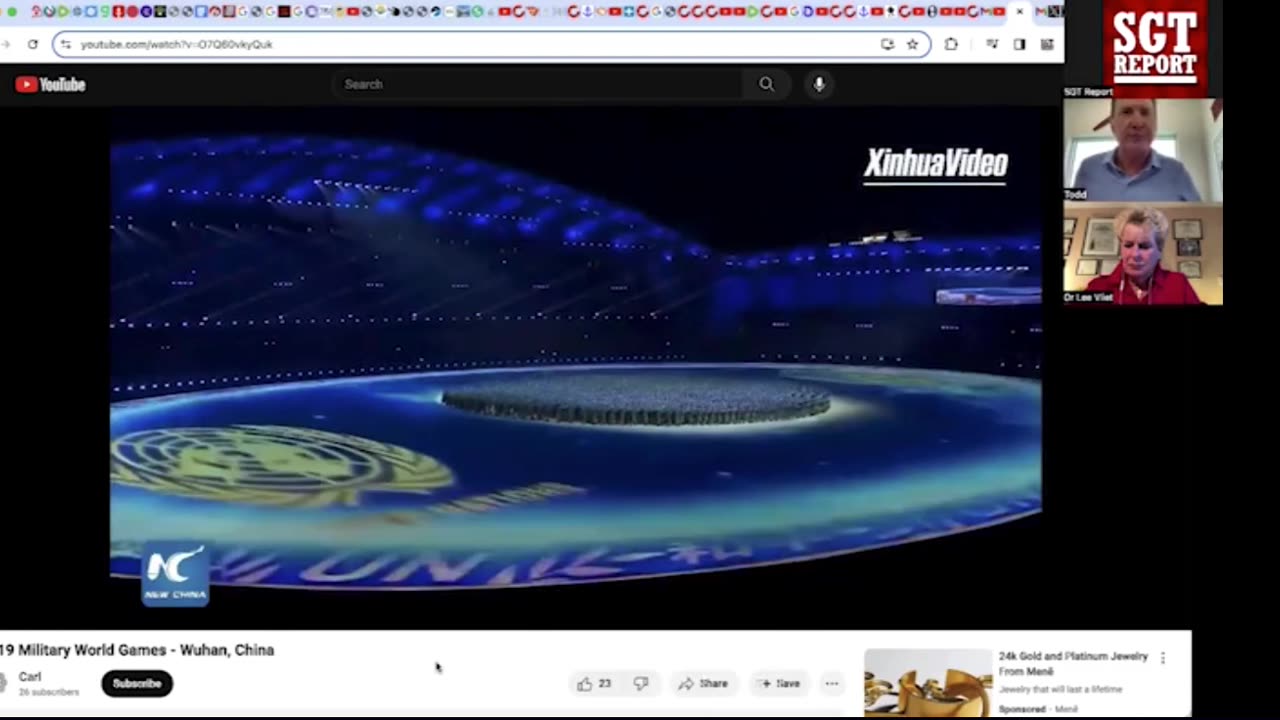Activate voice search microphone icon
The height and width of the screenshot is (720, 1280).
819,85
